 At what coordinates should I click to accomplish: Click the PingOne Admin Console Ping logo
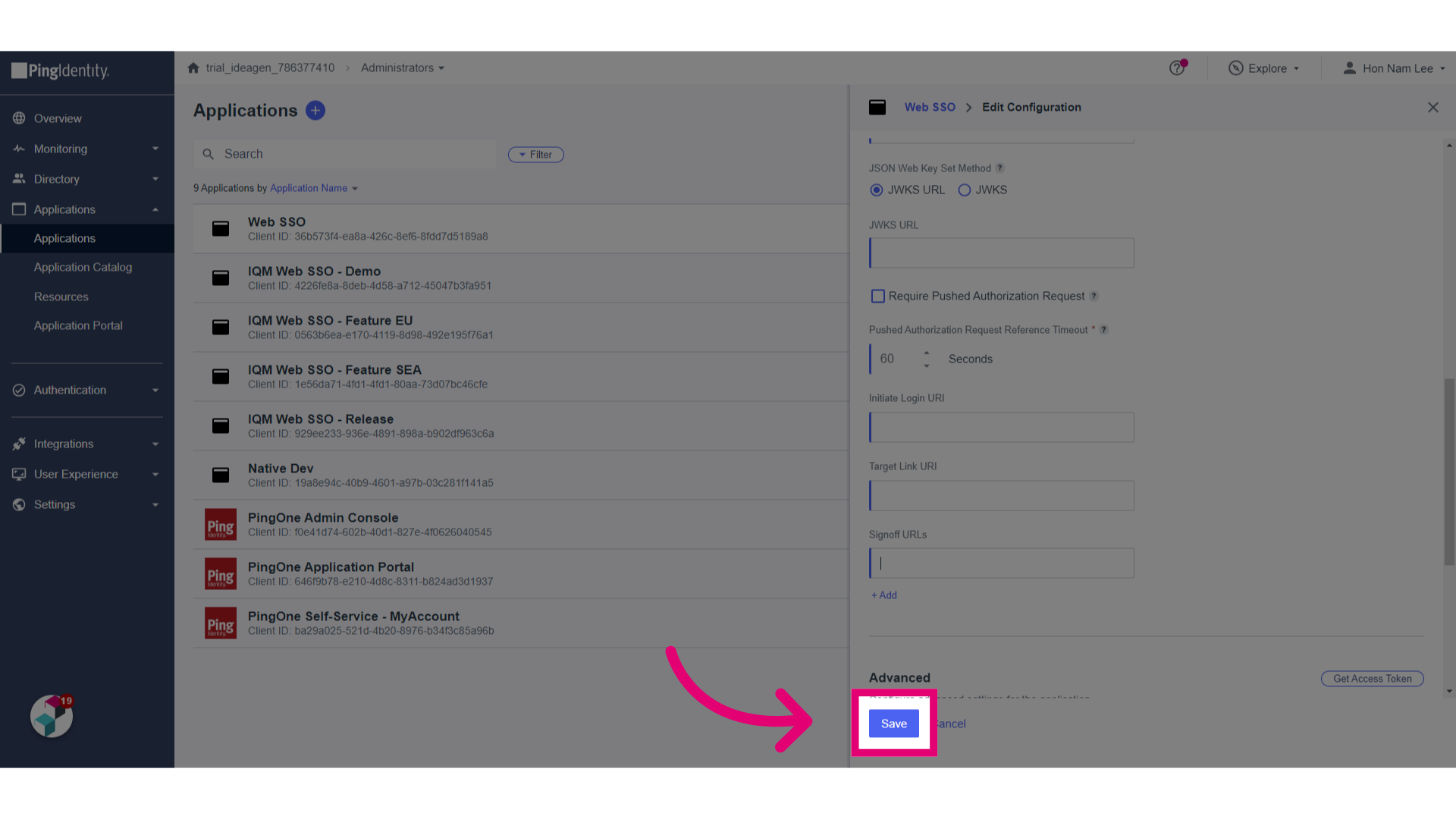point(221,525)
